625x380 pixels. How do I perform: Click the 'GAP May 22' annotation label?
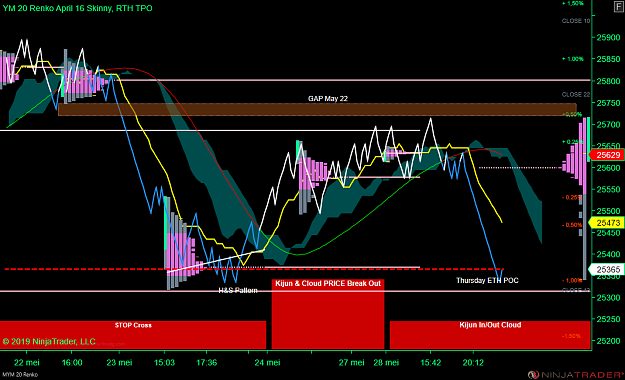[x=328, y=98]
